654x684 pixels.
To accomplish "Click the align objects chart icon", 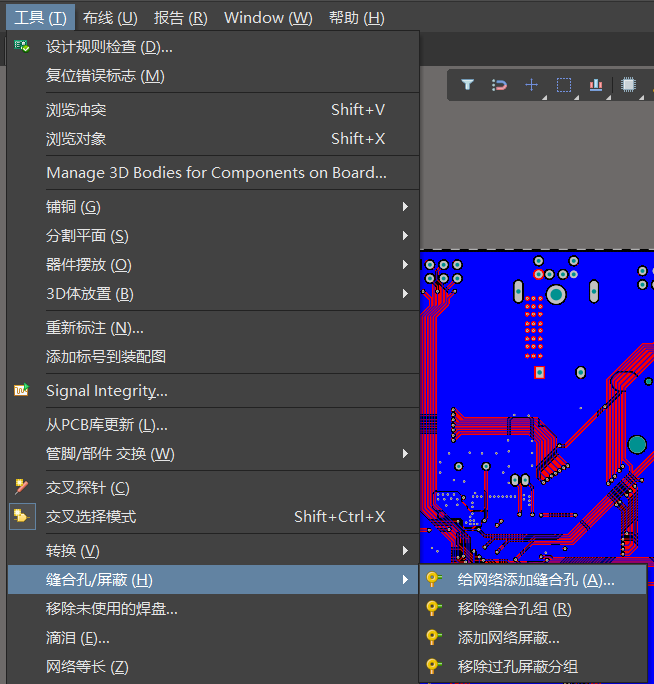I will (596, 85).
